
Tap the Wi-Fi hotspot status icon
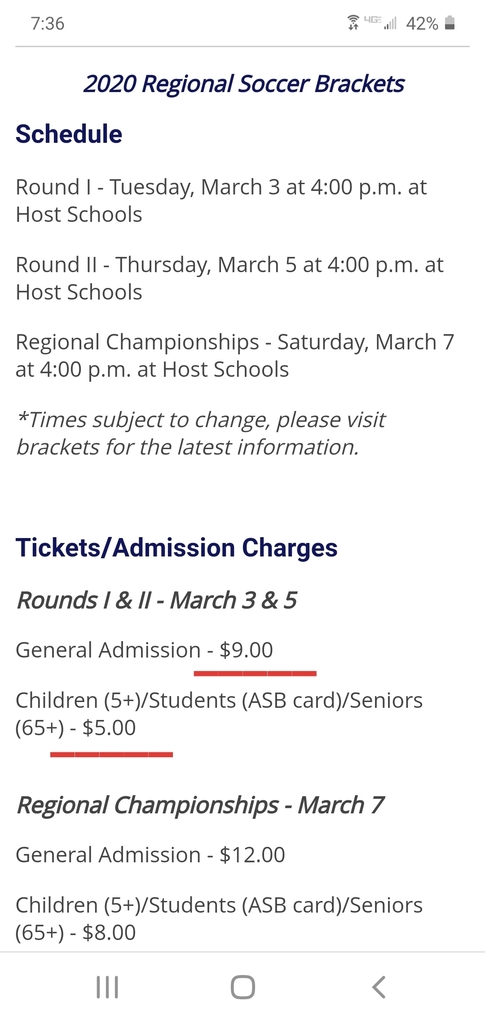tap(352, 24)
